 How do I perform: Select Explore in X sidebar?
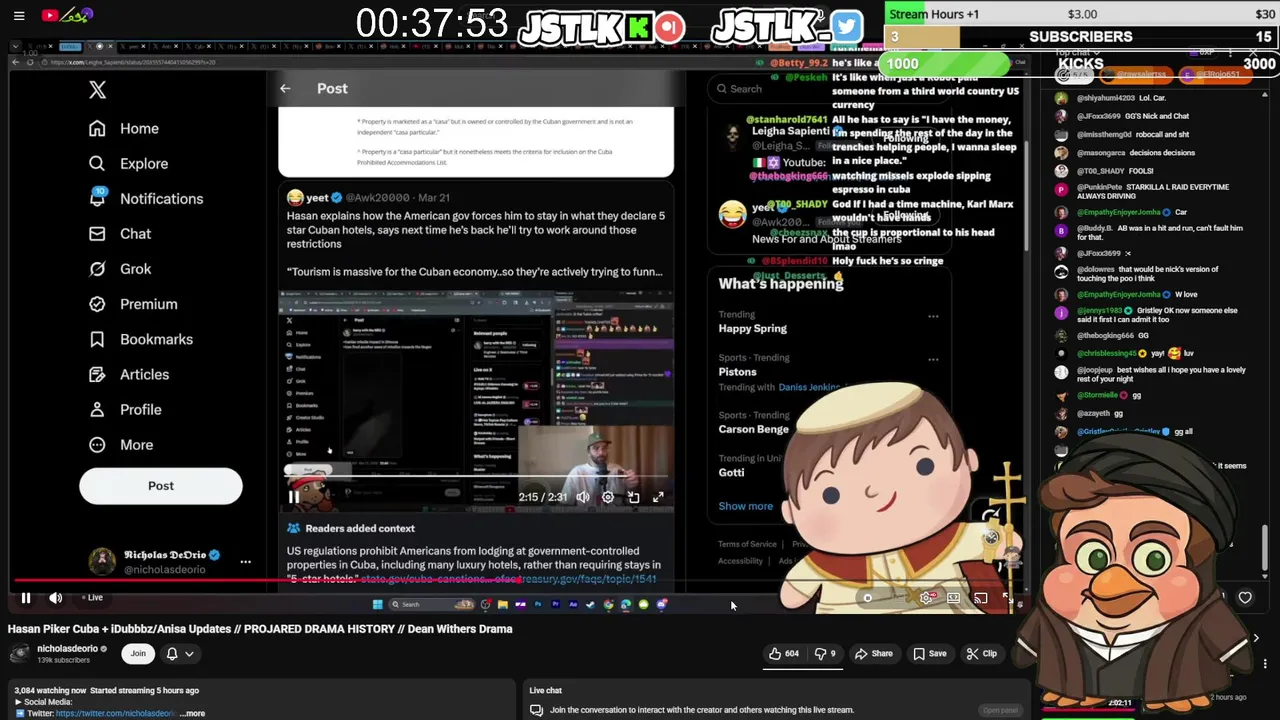(x=128, y=164)
